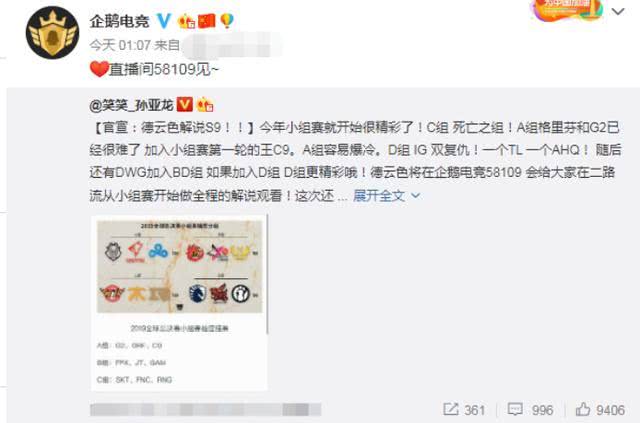This screenshot has width=640, height=423.
Task: Click the crown membership badge beside the blue V
Action: 186,21
